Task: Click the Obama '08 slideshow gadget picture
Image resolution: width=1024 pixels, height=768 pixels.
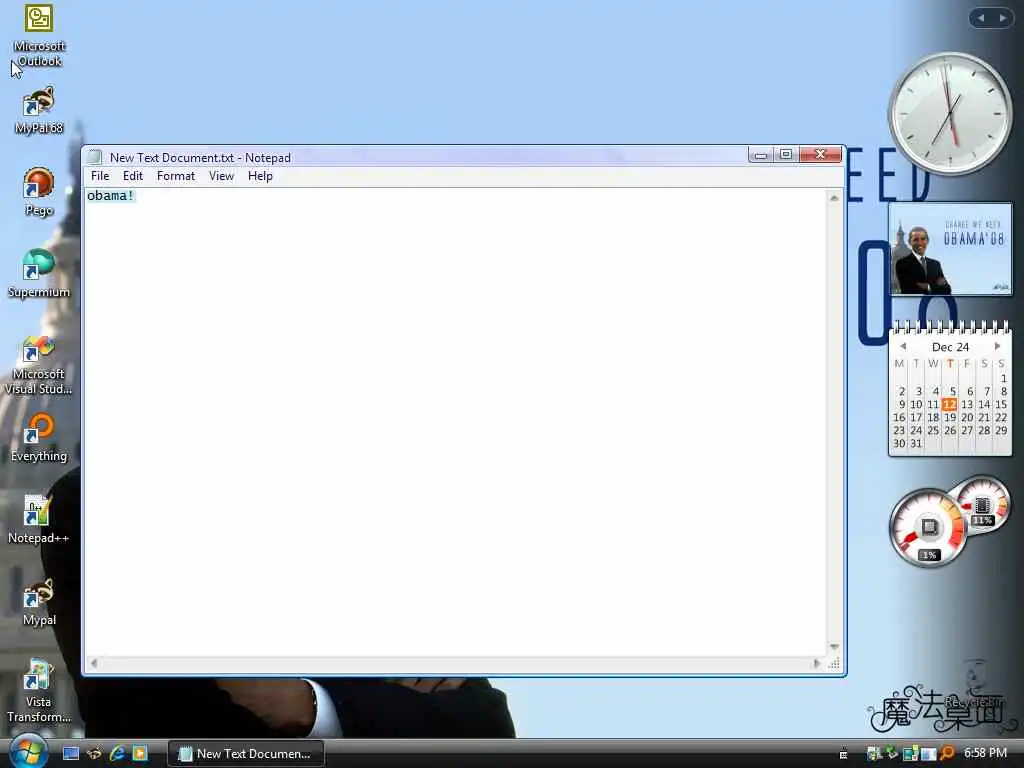Action: coord(950,249)
